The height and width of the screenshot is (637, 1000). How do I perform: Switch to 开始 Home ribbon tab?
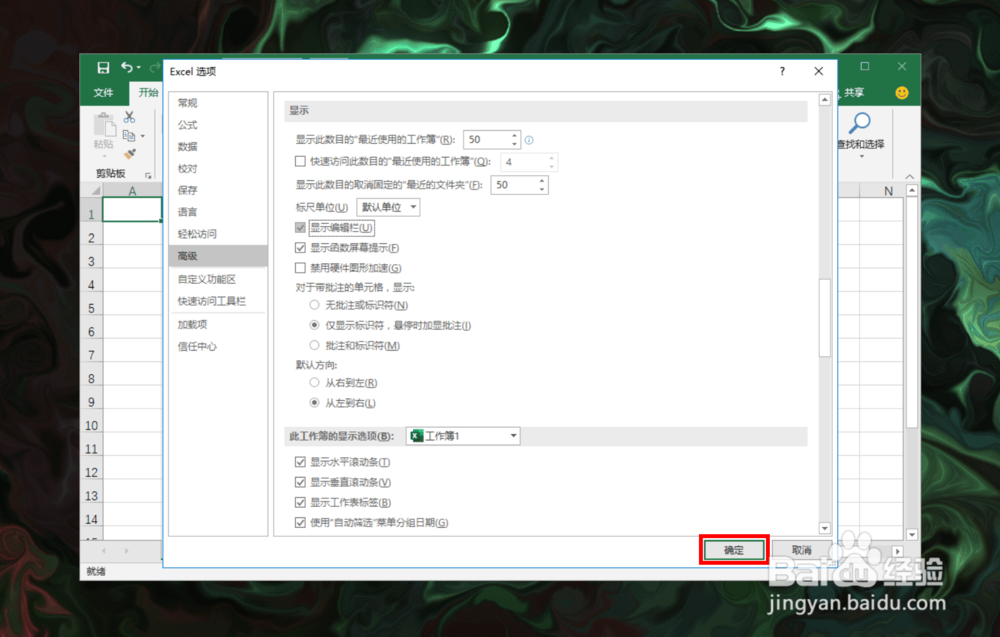[x=148, y=93]
